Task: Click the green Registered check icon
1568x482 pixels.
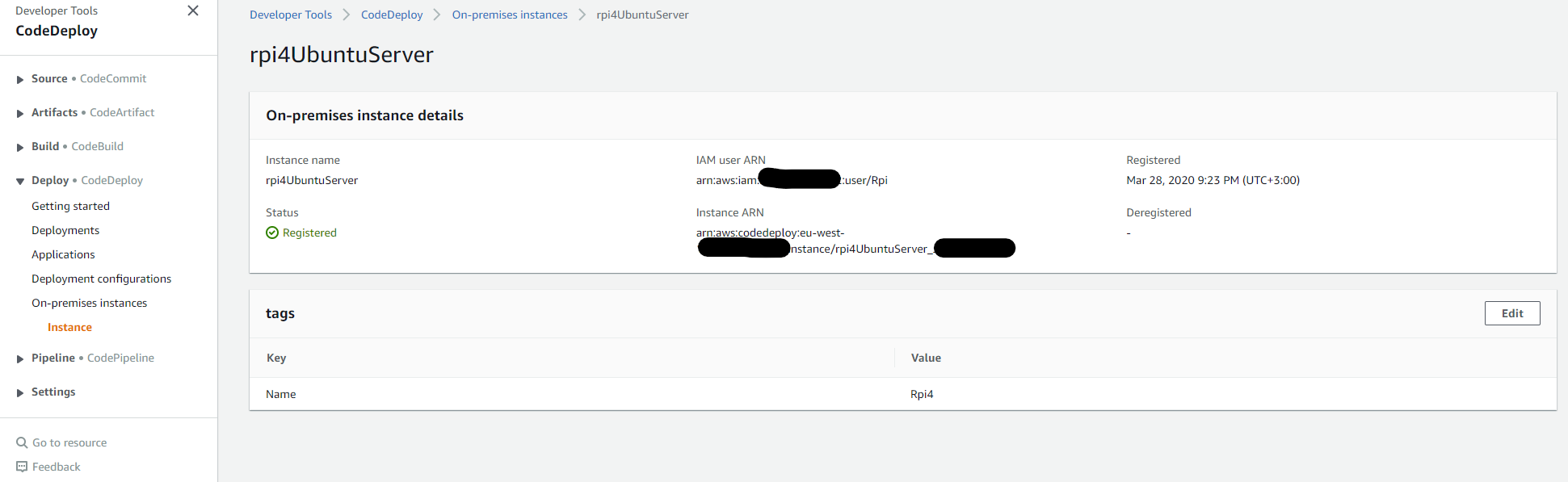Action: pos(272,233)
